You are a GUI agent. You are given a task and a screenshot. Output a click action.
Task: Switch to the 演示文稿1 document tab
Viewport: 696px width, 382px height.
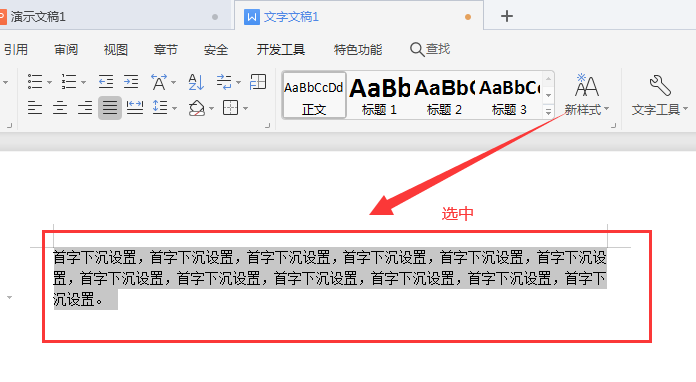pyautogui.click(x=114, y=17)
